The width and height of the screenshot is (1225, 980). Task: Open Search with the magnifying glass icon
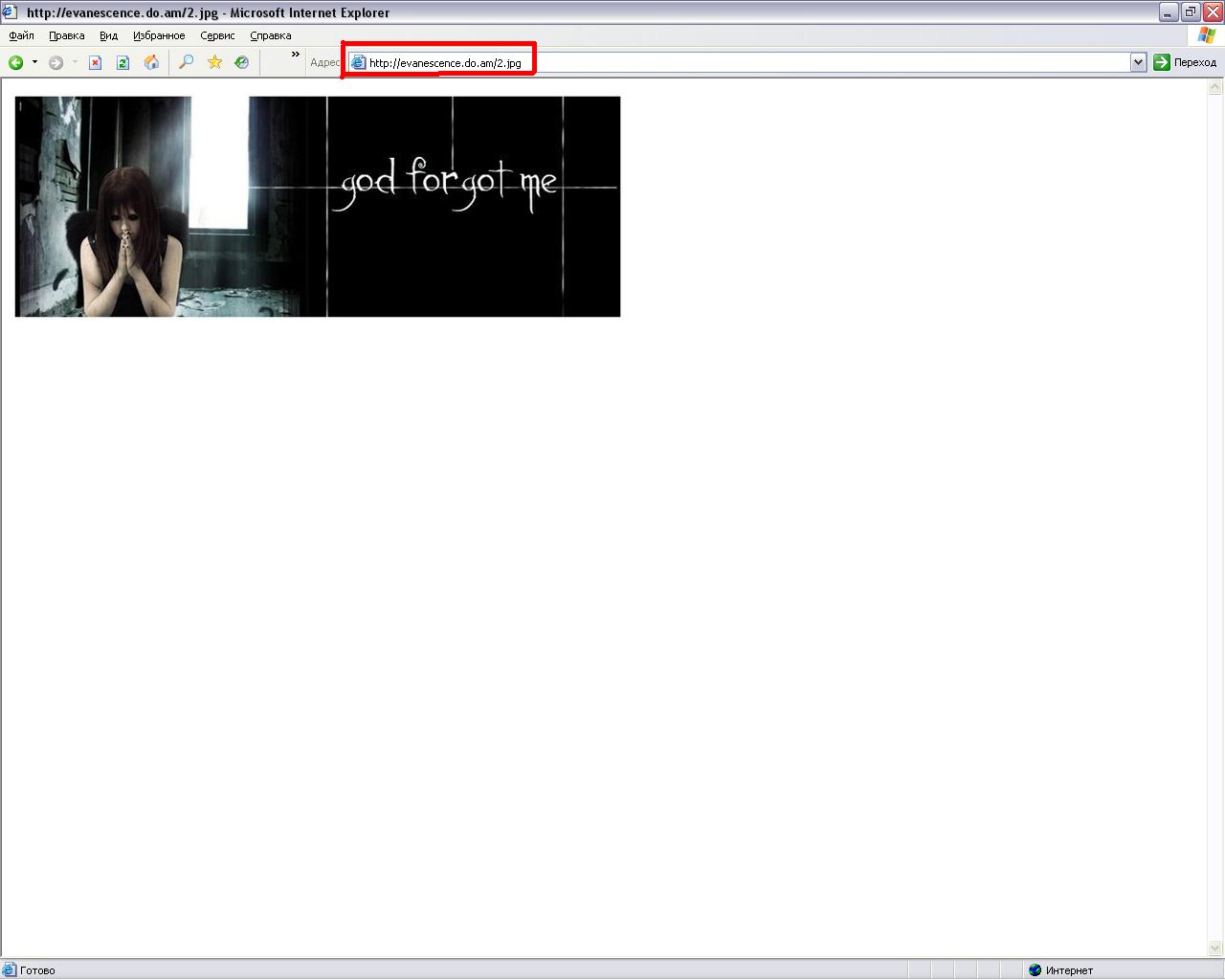(x=187, y=62)
